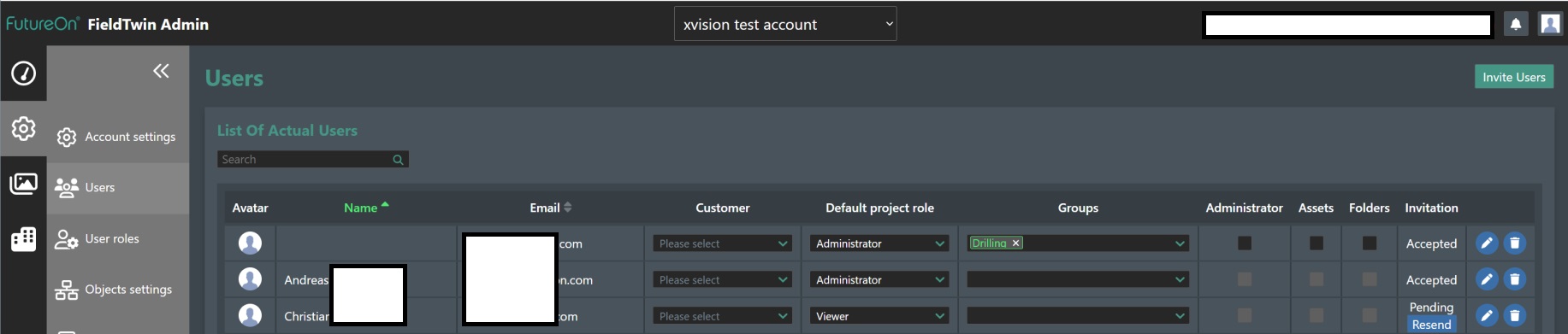Toggle Folders checkbox for Christian
Image resolution: width=1568 pixels, height=334 pixels.
pyautogui.click(x=1370, y=315)
